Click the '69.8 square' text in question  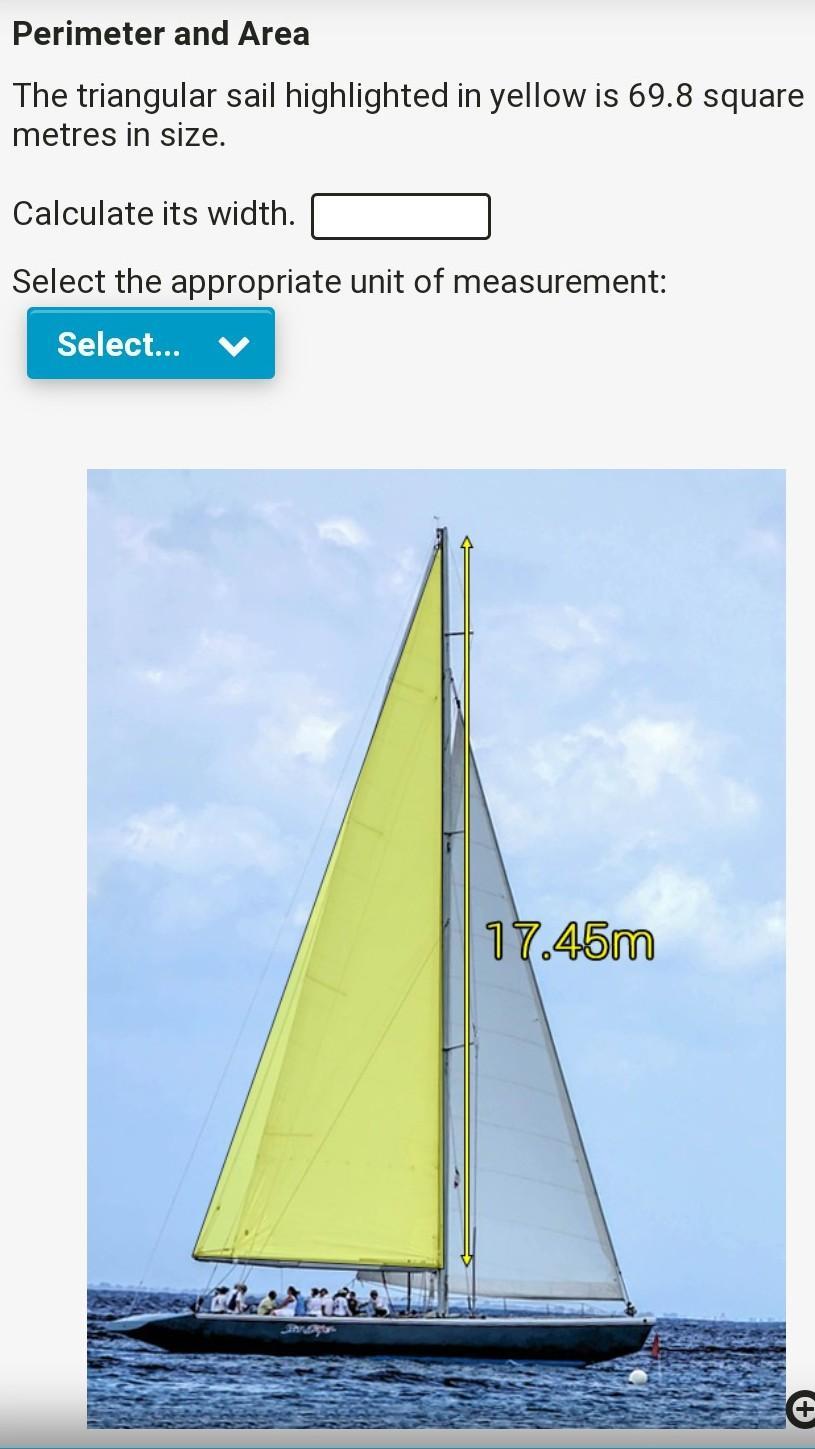pyautogui.click(x=716, y=96)
